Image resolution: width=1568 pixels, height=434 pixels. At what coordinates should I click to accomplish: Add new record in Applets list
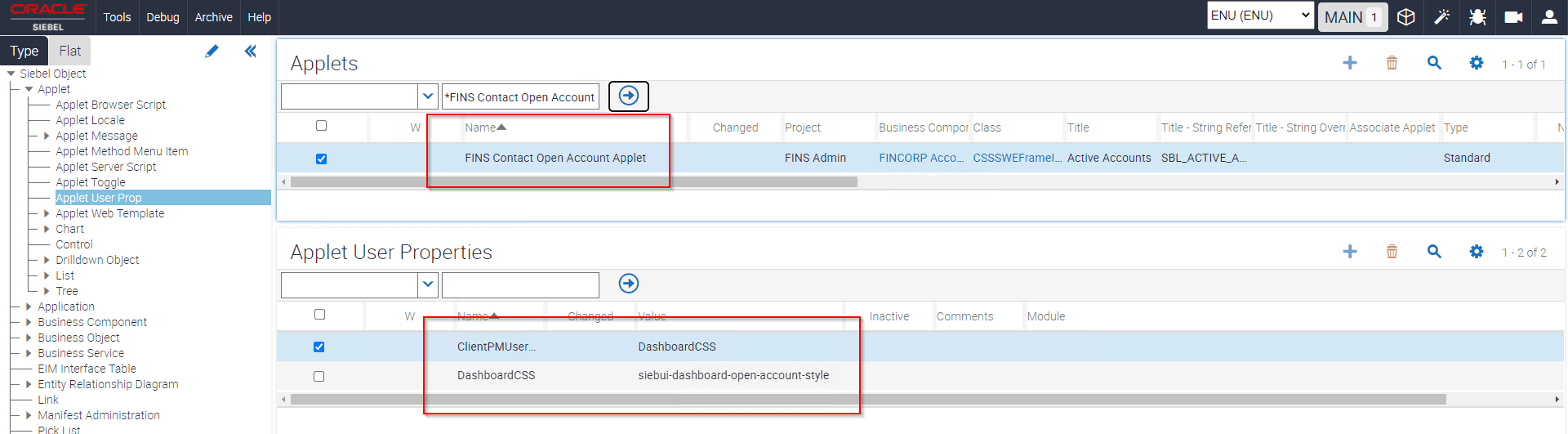(1350, 63)
